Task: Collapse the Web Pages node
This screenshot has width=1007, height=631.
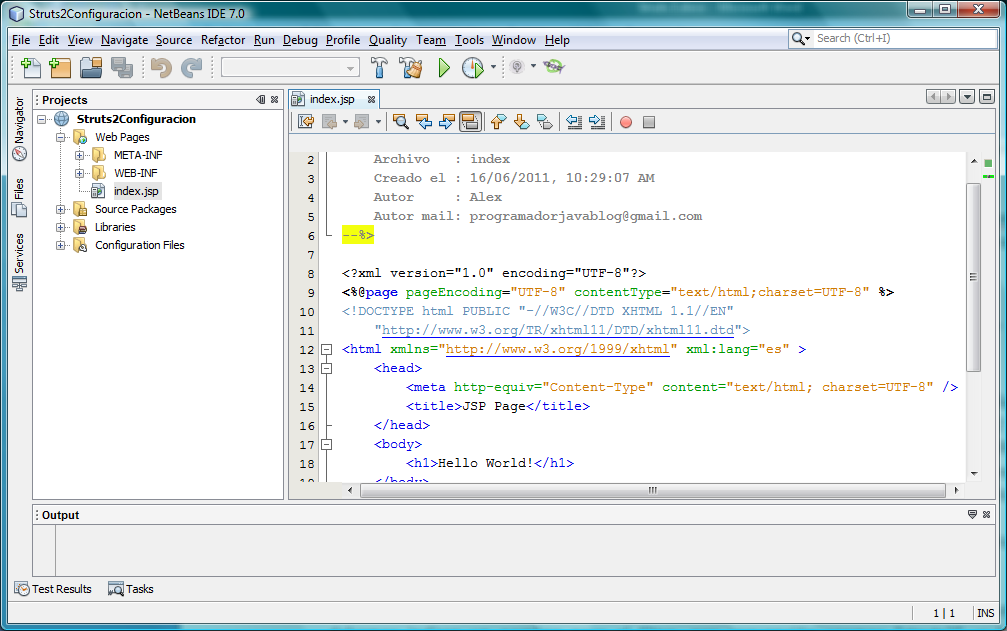Action: [x=62, y=137]
